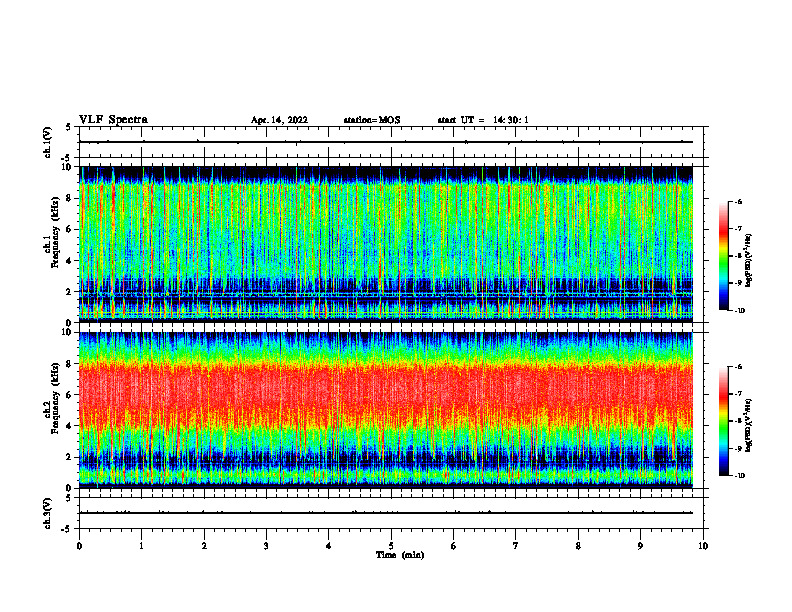Viewport: 792px width, 612px height.
Task: Click the "8" kHz tick on ch.2 spectrogram
Action: [70, 364]
